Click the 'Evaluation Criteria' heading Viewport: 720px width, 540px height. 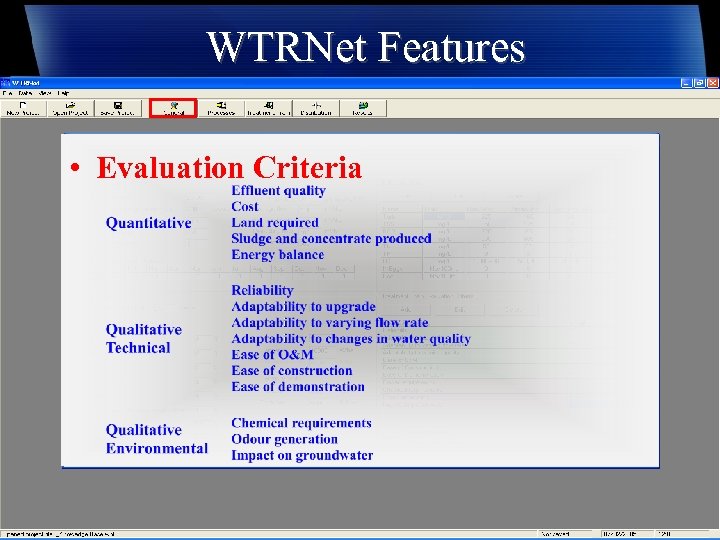[229, 168]
